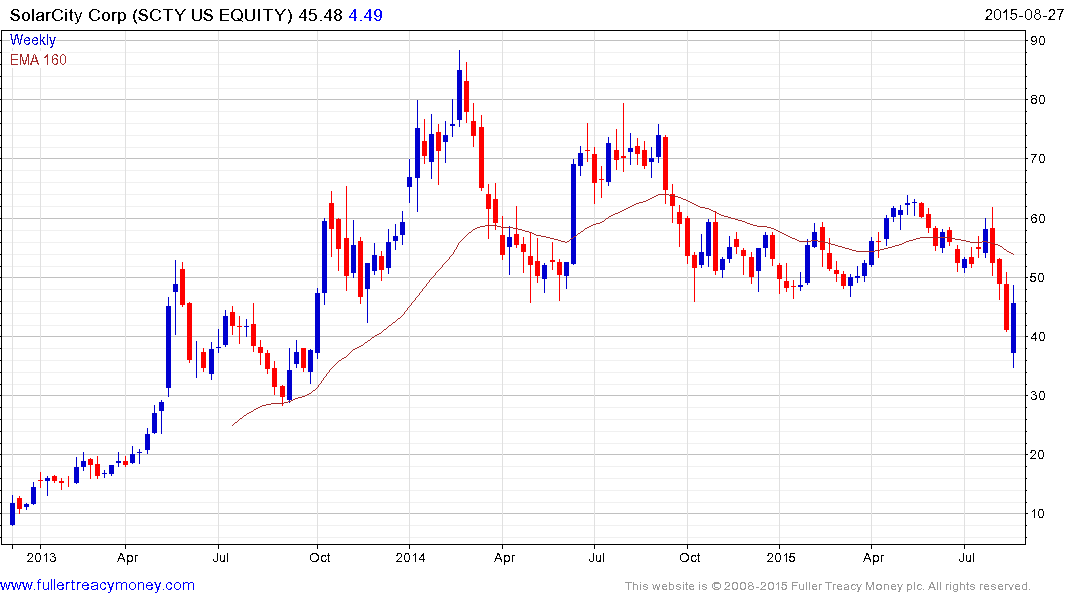The height and width of the screenshot is (600, 1075).
Task: Select the 10 price axis label
Action: [x=1038, y=514]
